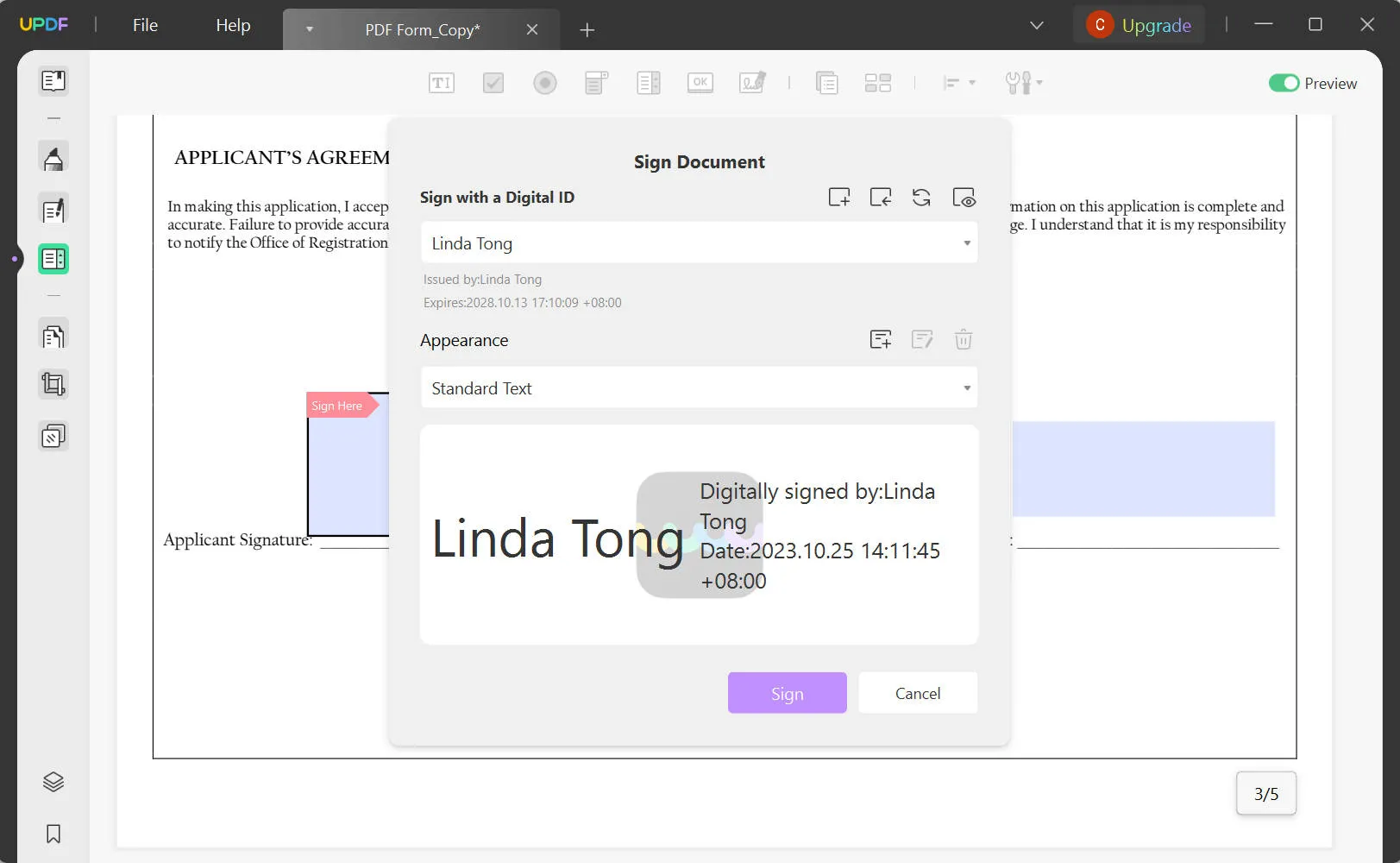Switch to Edit PDF in the sidebar
1400x863 pixels.
53,209
